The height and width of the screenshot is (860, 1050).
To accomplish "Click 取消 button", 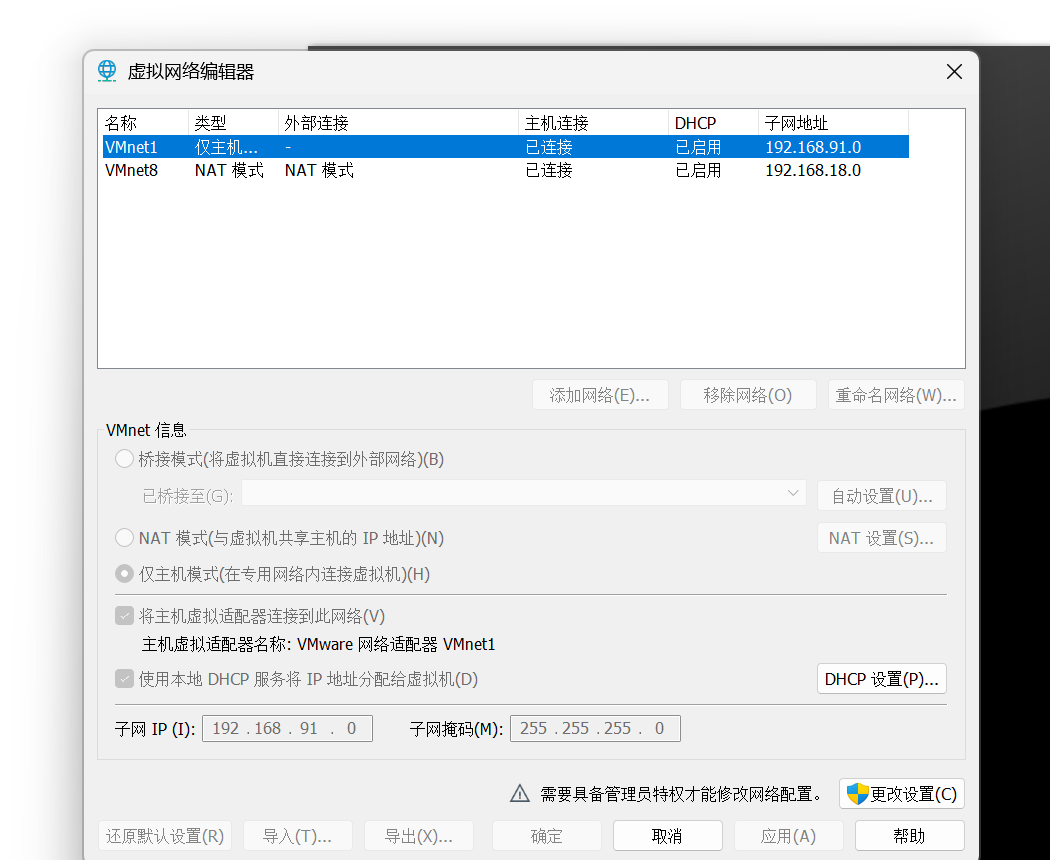I will coord(668,836).
